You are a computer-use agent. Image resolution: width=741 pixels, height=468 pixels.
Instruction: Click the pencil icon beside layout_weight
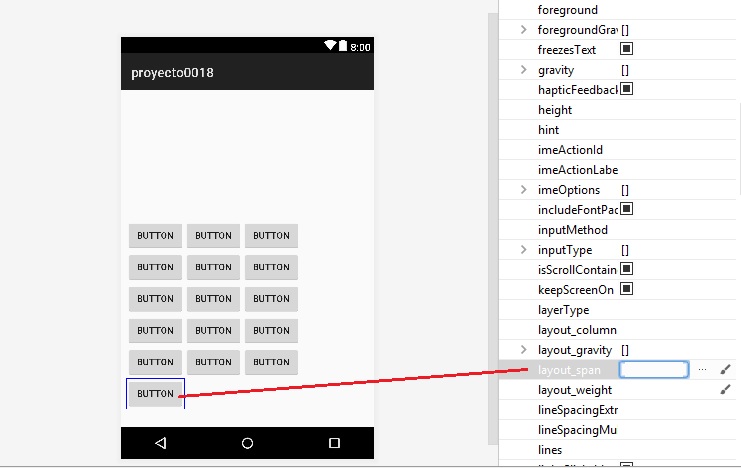[726, 390]
